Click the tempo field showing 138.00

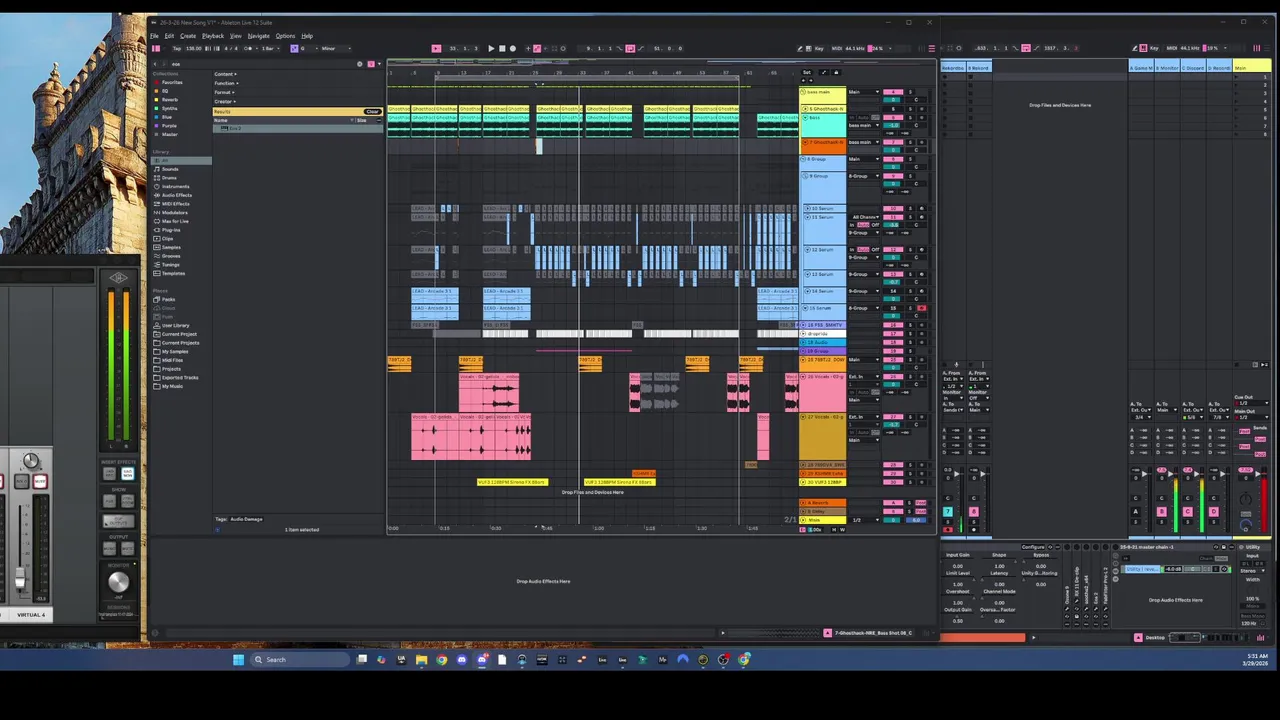[193, 48]
